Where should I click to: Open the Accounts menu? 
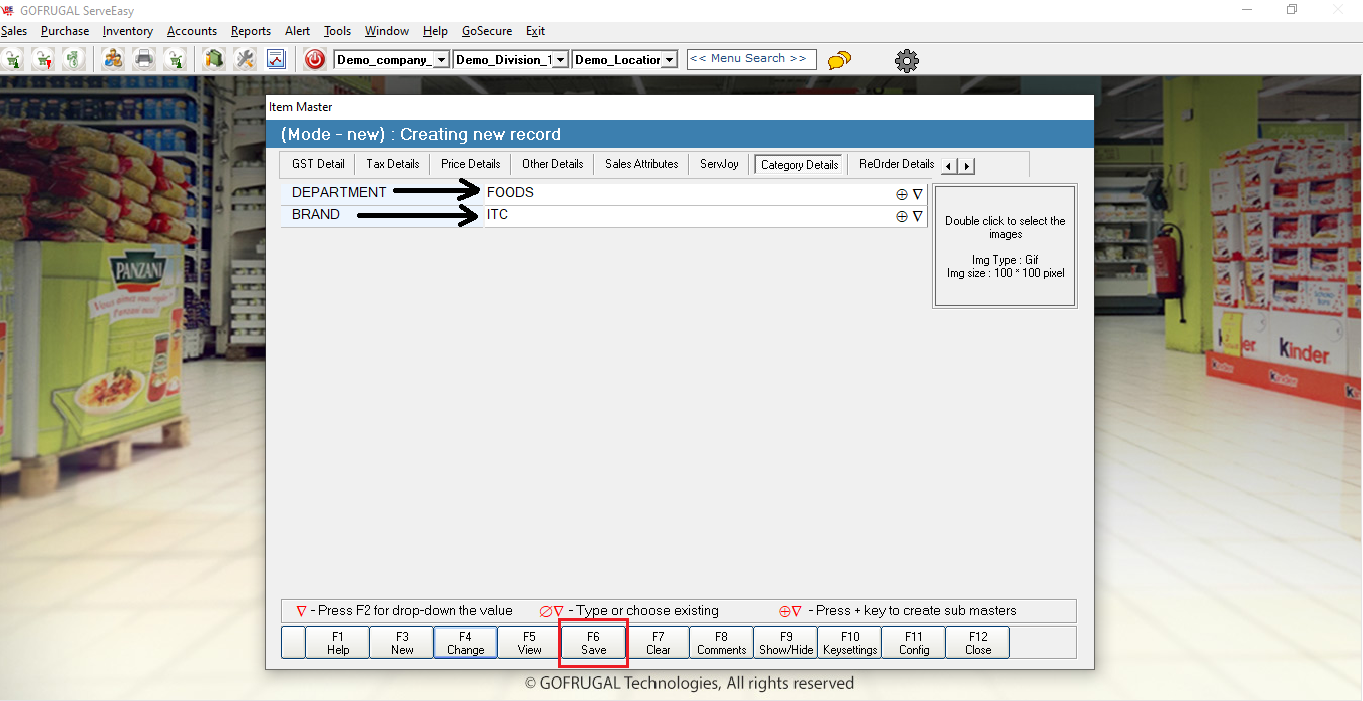pyautogui.click(x=192, y=31)
